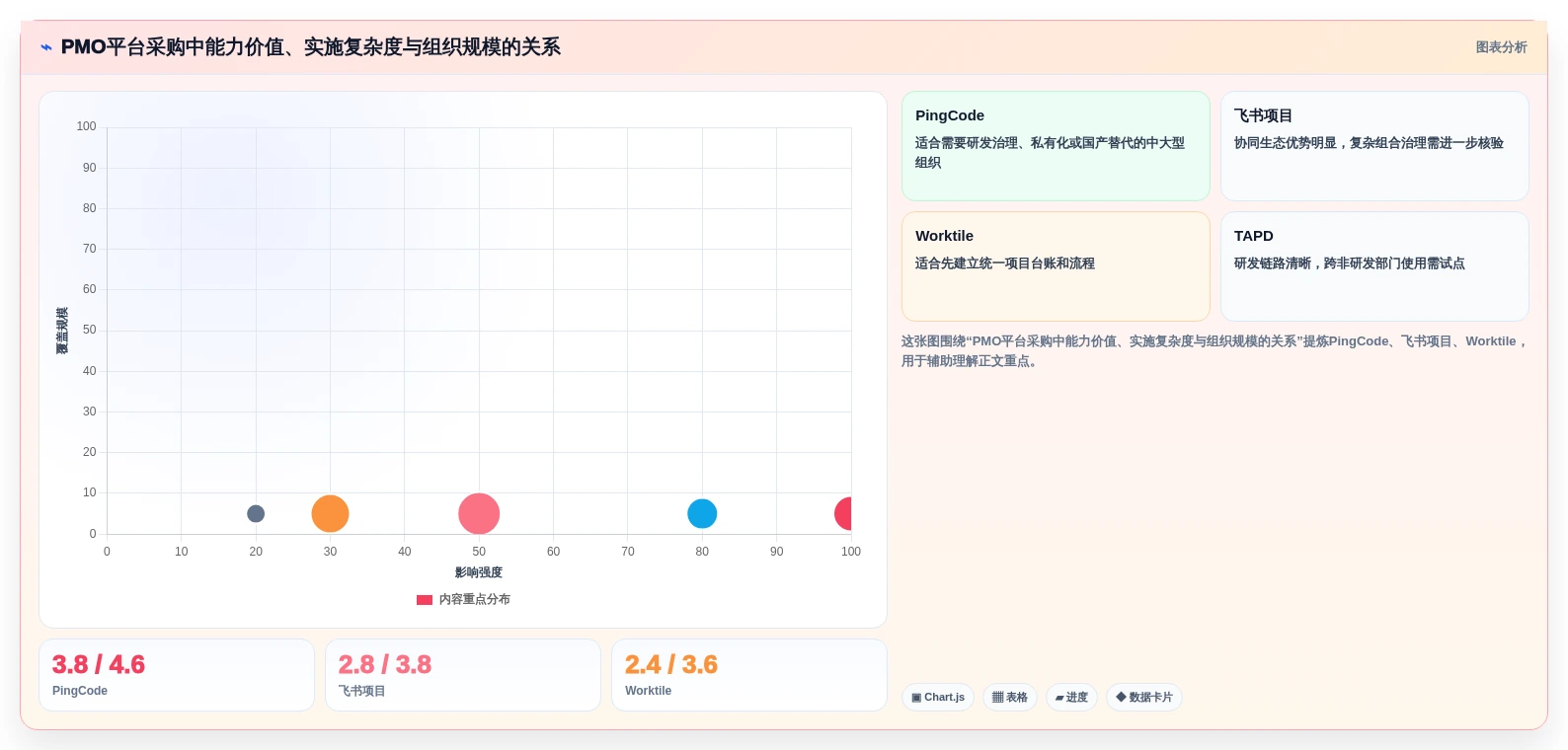Image resolution: width=1568 pixels, height=750 pixels.
Task: Click the 图表分析 label in header
Action: (x=1501, y=47)
